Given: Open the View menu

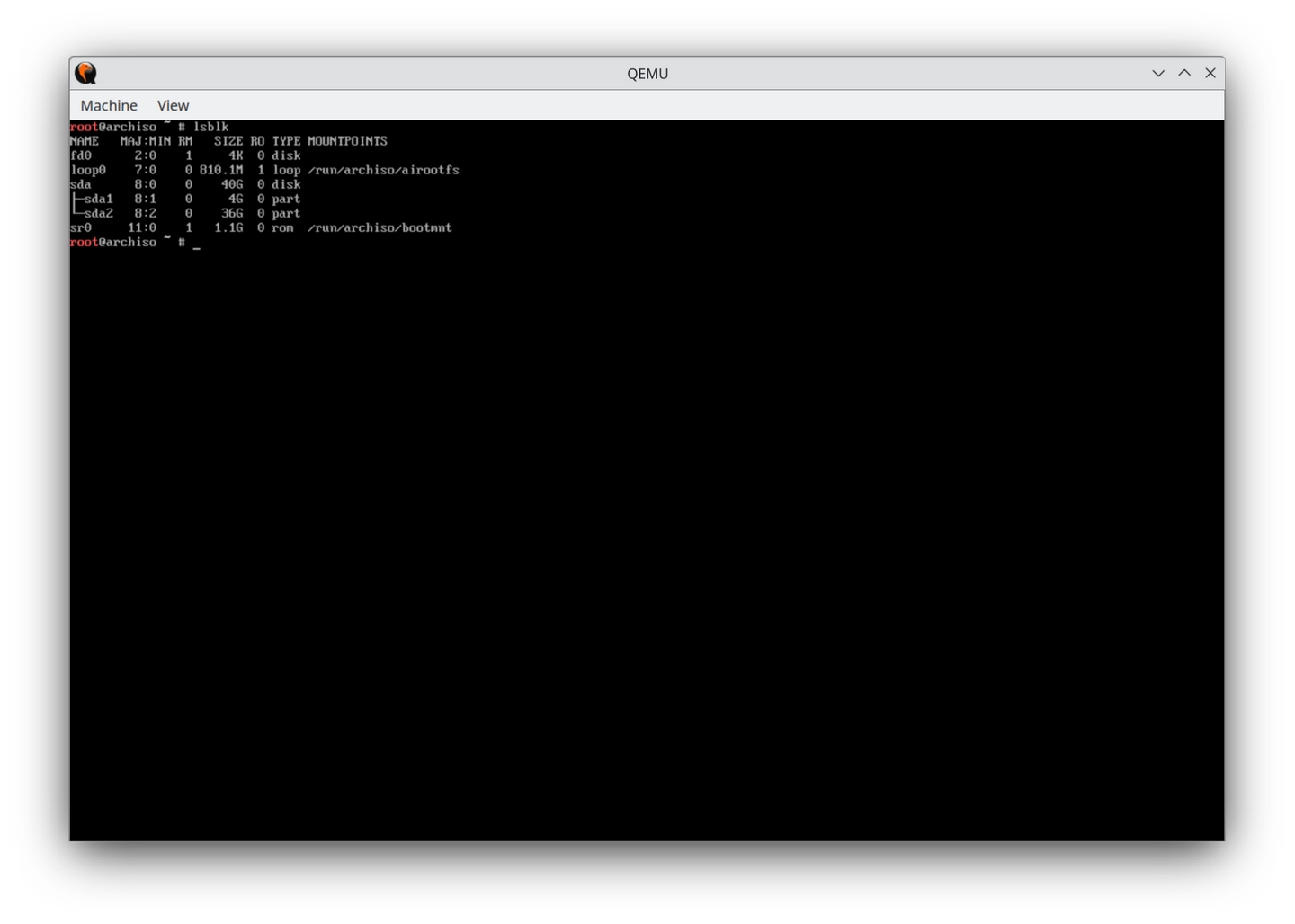Looking at the screenshot, I should tap(173, 105).
